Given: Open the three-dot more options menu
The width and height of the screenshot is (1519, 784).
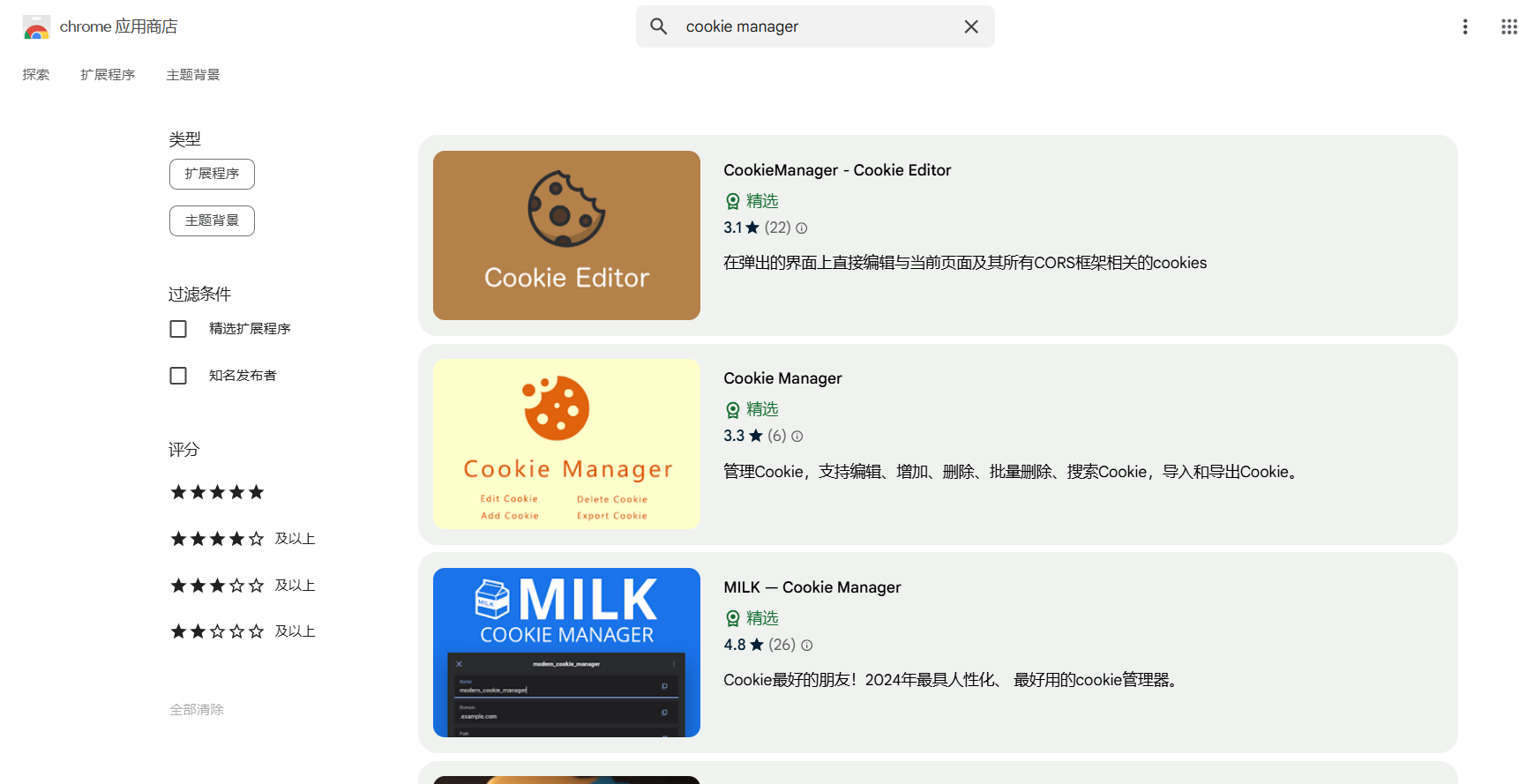Looking at the screenshot, I should pyautogui.click(x=1465, y=26).
